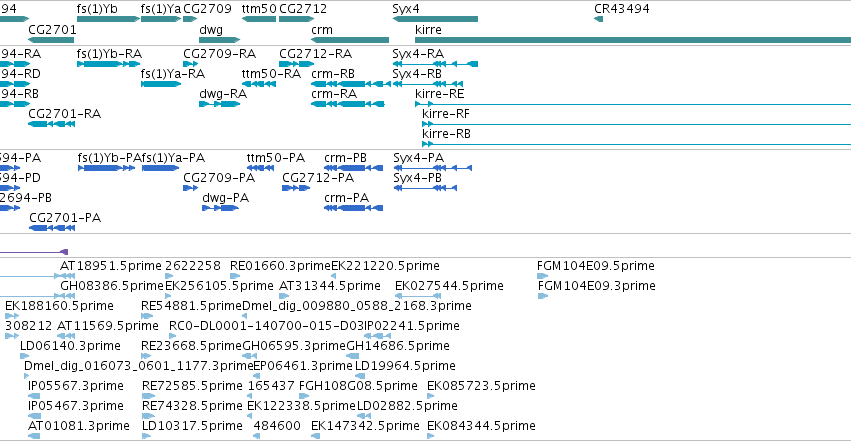Click the fs(1)Ya gene label
Screen dimensions: 851x441
161,9
